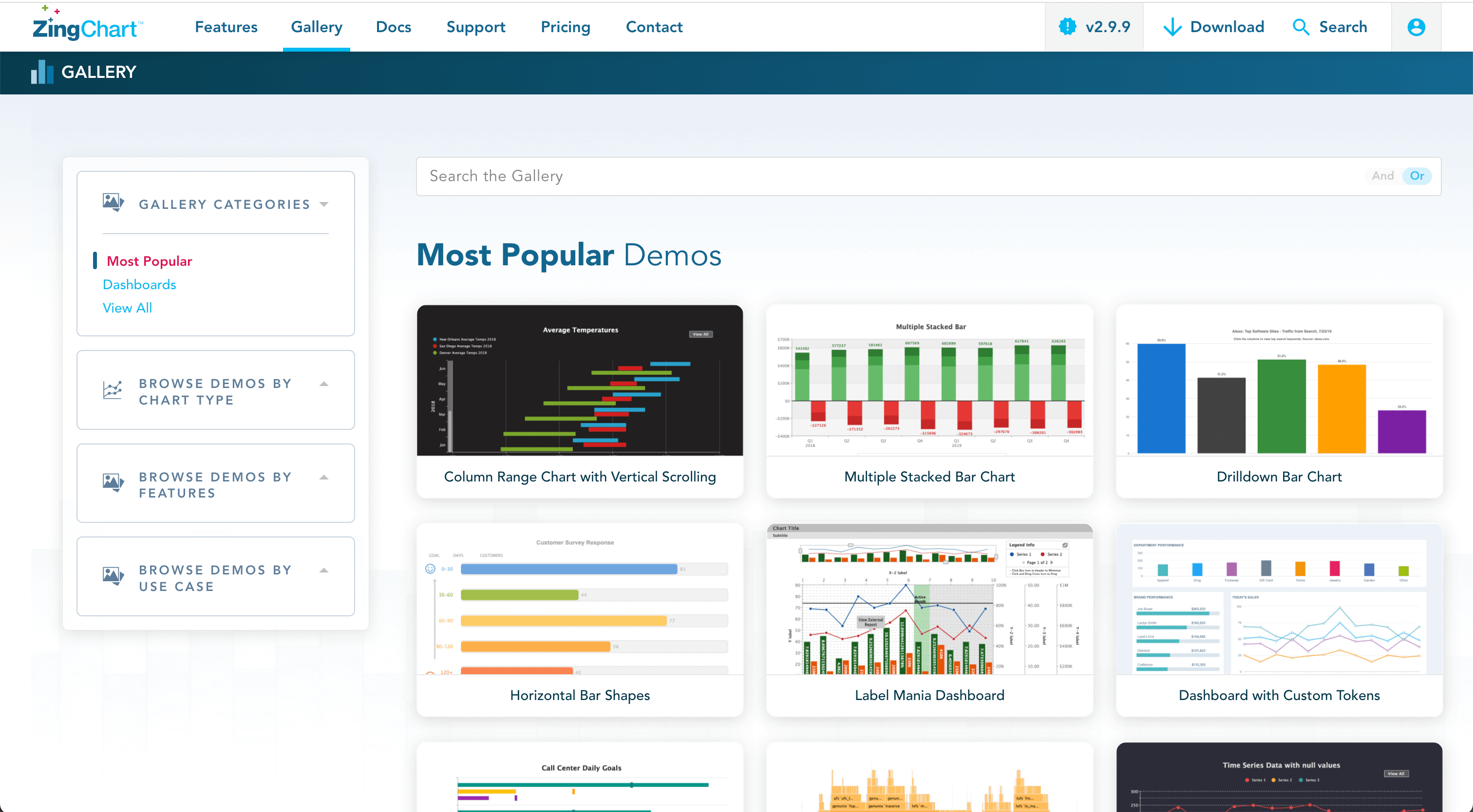This screenshot has width=1473, height=812.
Task: Open the Contact page link
Action: click(654, 27)
